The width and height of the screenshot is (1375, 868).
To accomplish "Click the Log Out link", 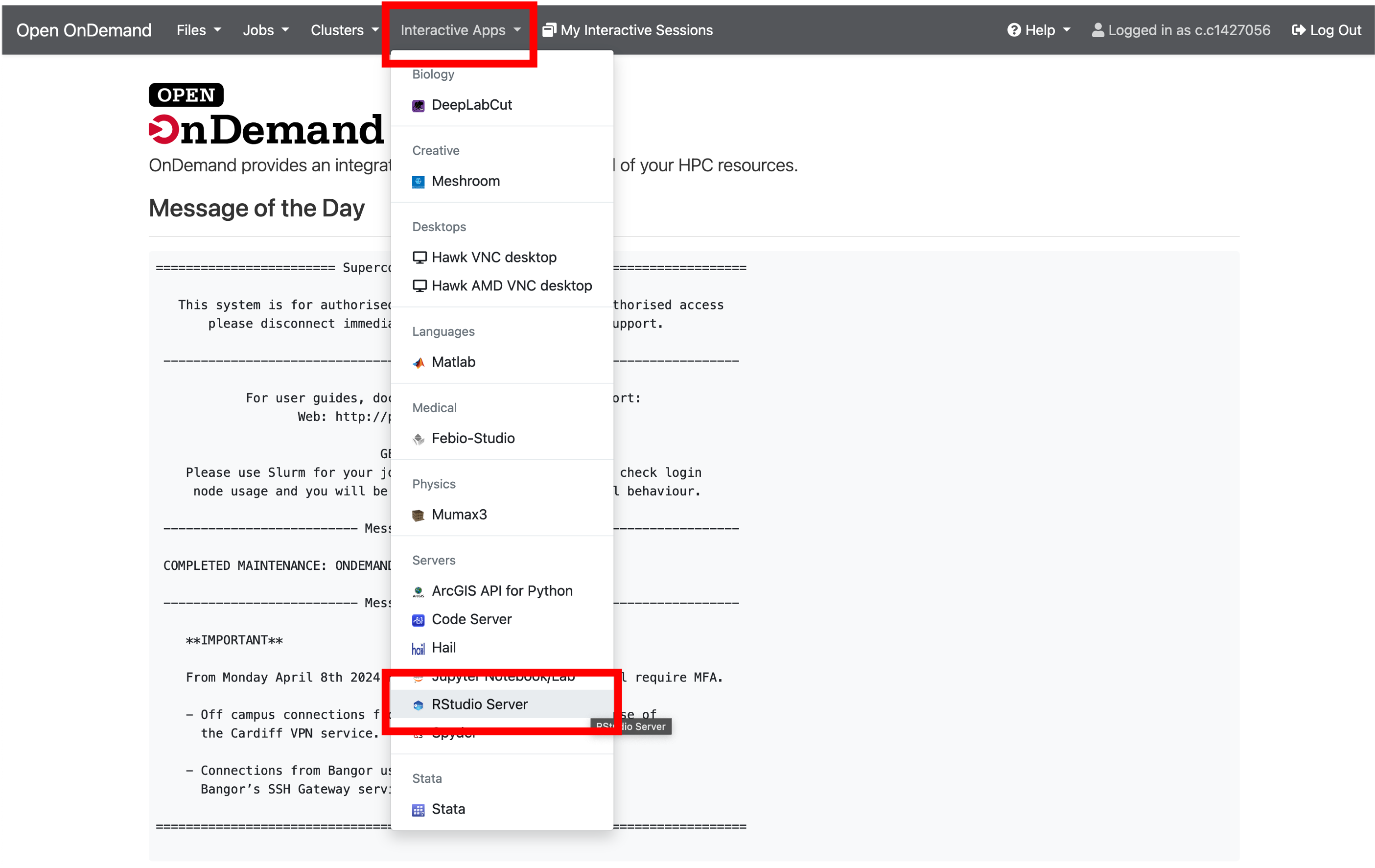I will [1327, 30].
